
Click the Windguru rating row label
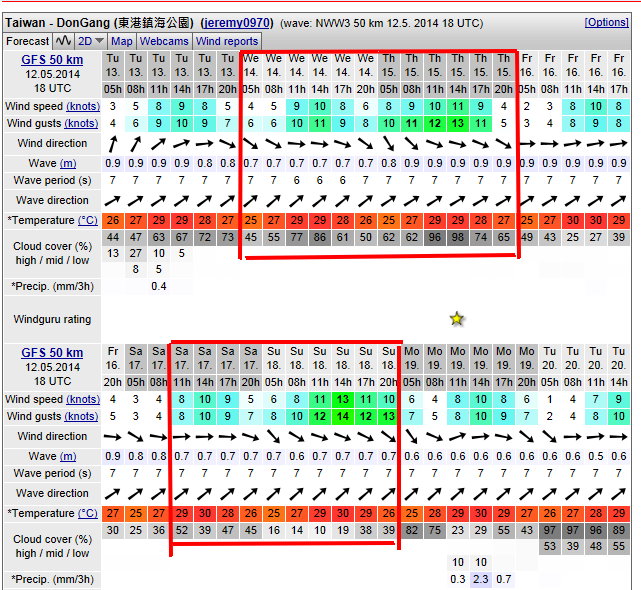[52, 319]
